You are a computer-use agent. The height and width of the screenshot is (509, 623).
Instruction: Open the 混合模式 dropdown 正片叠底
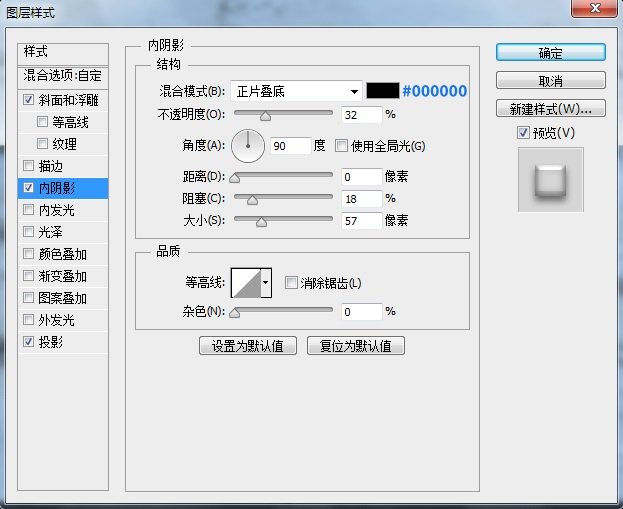296,91
